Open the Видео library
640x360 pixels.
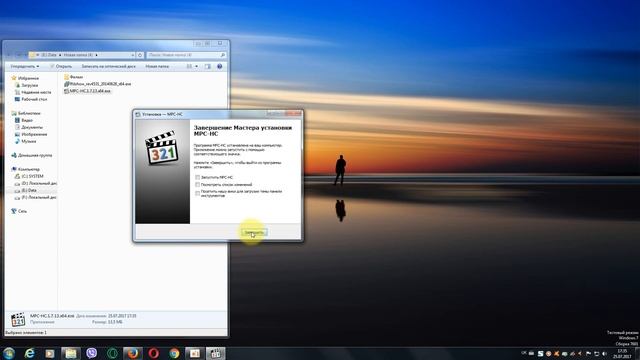[x=24, y=120]
